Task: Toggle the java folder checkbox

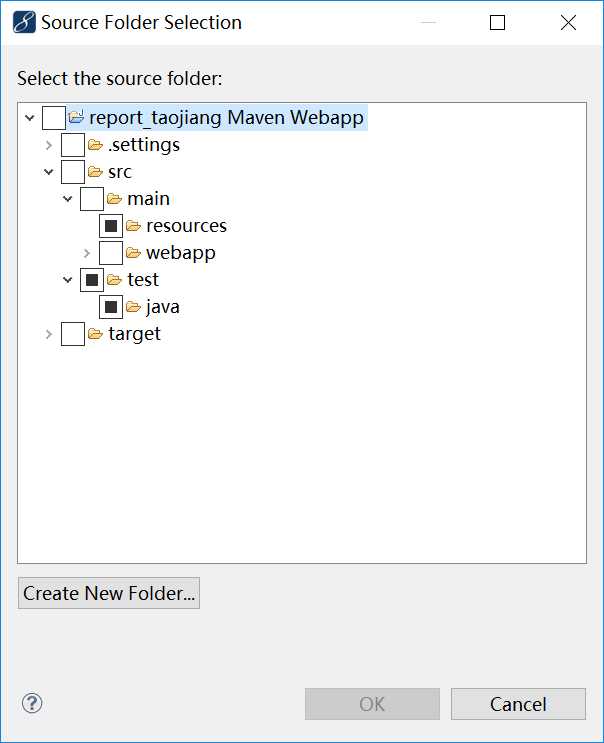Action: tap(111, 307)
